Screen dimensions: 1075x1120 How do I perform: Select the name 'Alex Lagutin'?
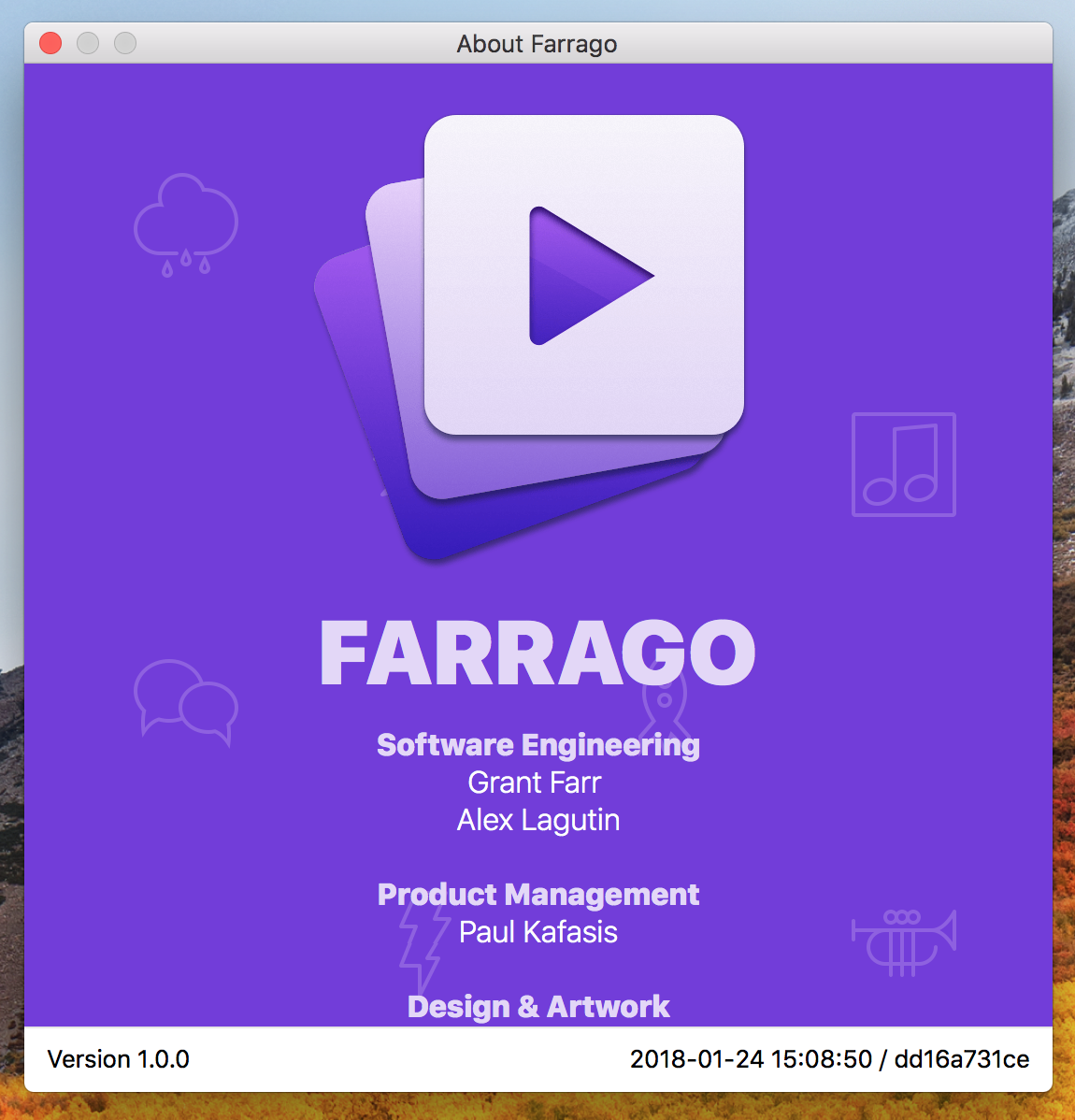pyautogui.click(x=538, y=820)
